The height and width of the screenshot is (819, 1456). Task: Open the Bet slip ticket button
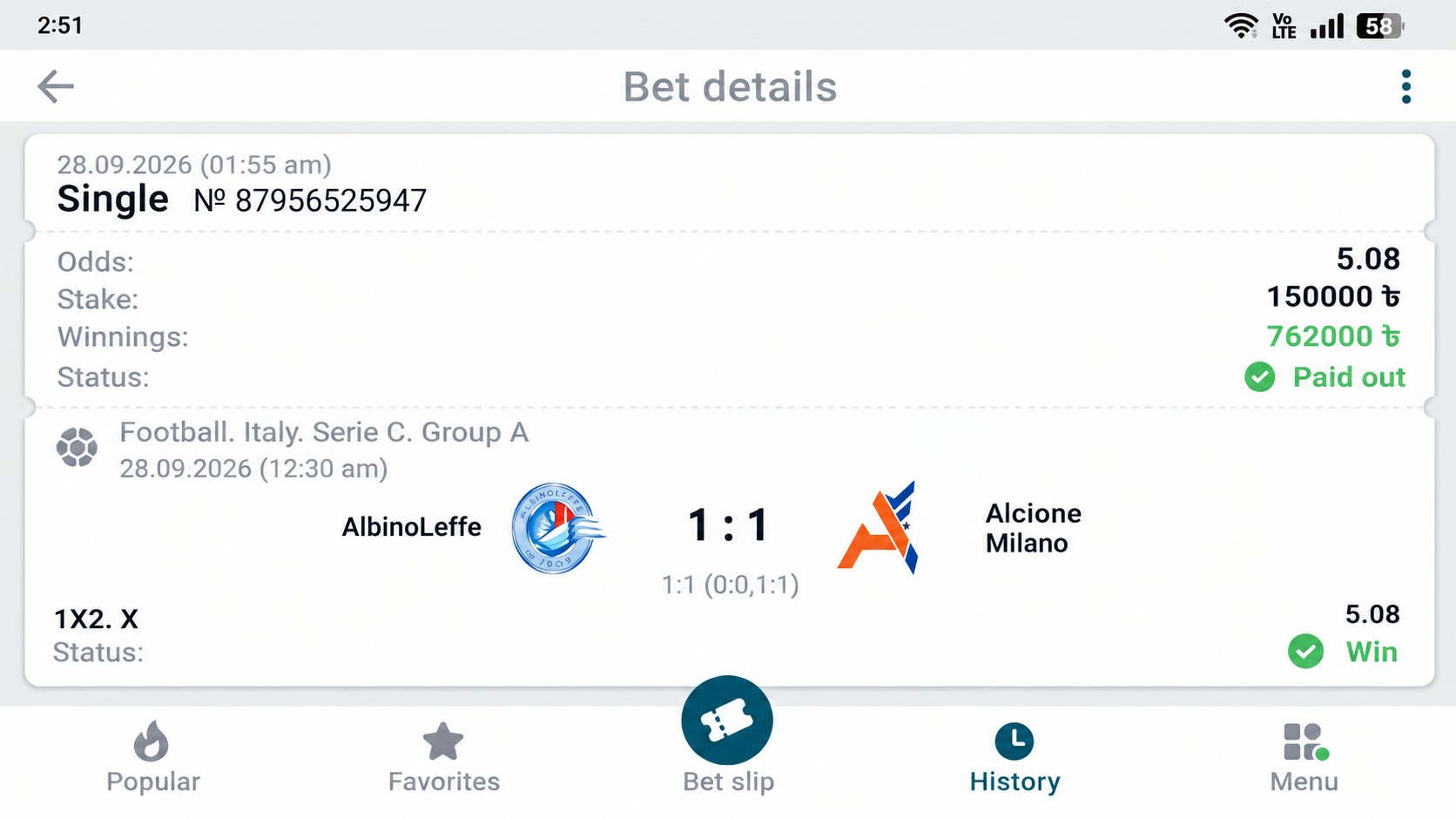click(727, 721)
